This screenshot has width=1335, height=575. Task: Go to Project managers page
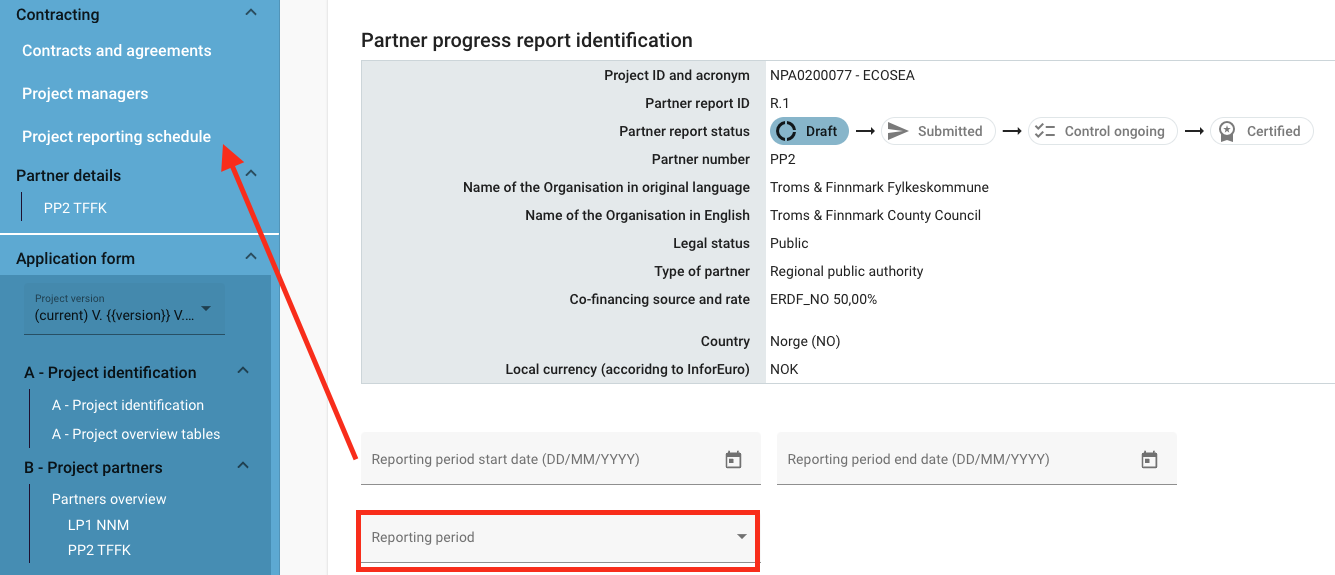tap(85, 94)
